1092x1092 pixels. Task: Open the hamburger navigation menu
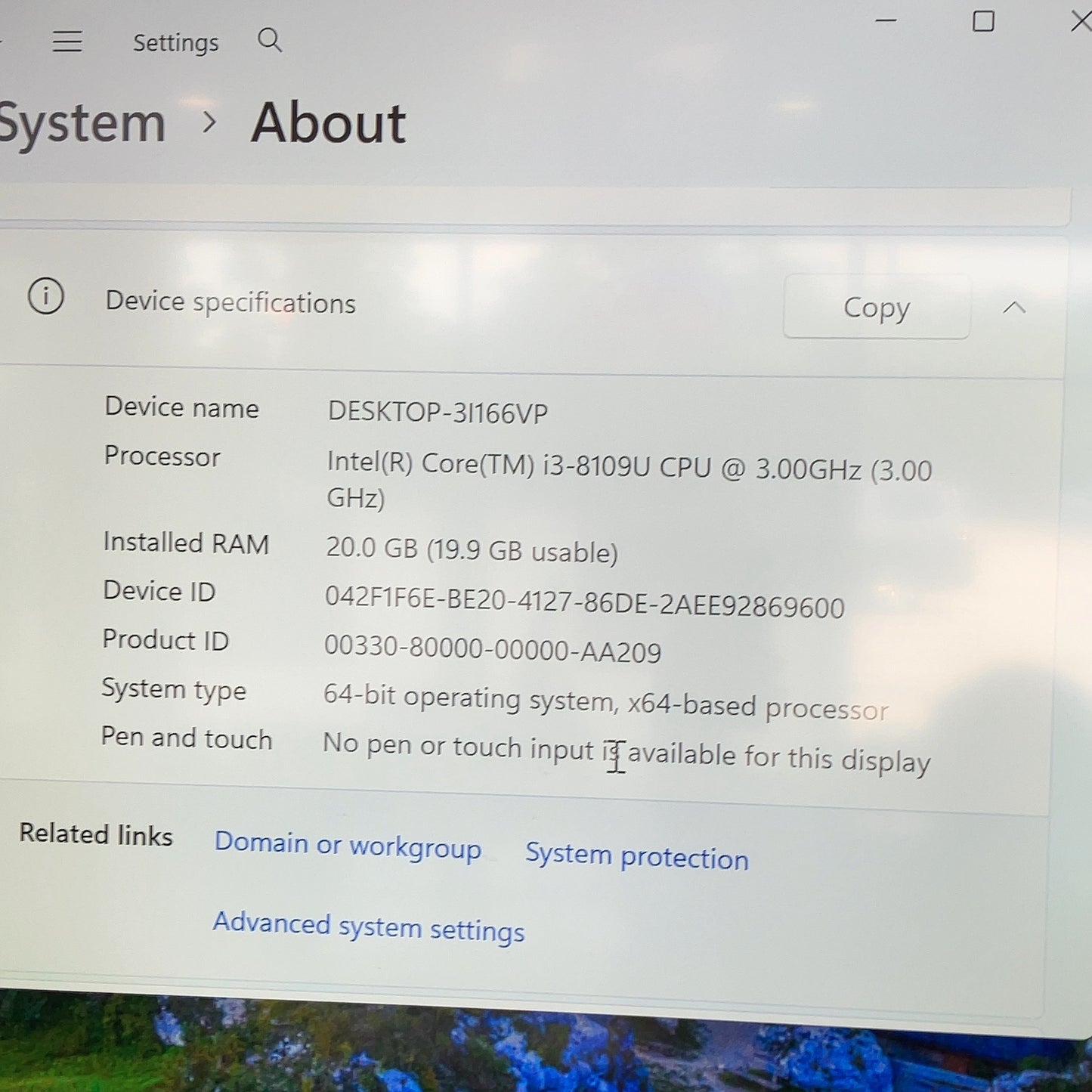(x=67, y=41)
